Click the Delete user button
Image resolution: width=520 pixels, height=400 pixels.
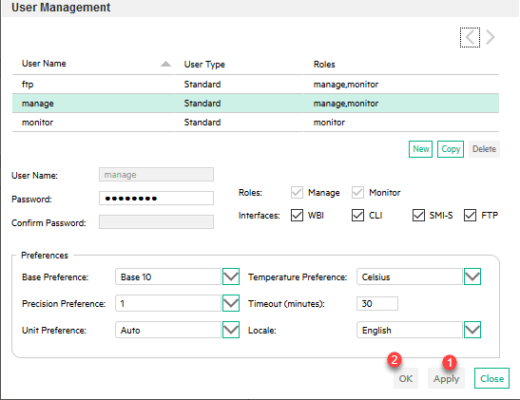point(484,149)
